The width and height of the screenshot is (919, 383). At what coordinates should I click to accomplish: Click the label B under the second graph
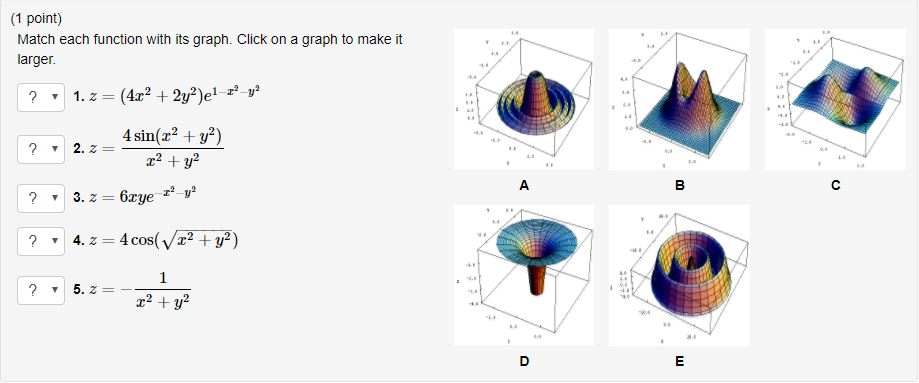[x=679, y=185]
